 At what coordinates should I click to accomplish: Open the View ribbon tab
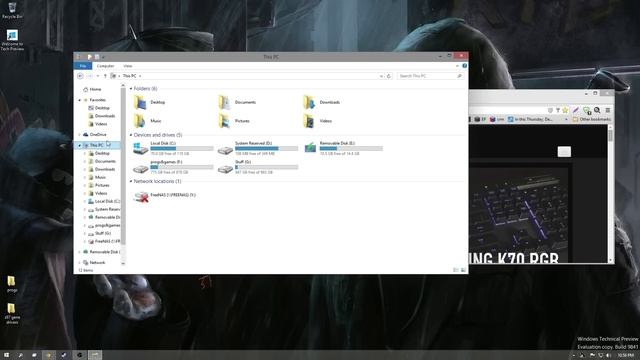coord(128,66)
